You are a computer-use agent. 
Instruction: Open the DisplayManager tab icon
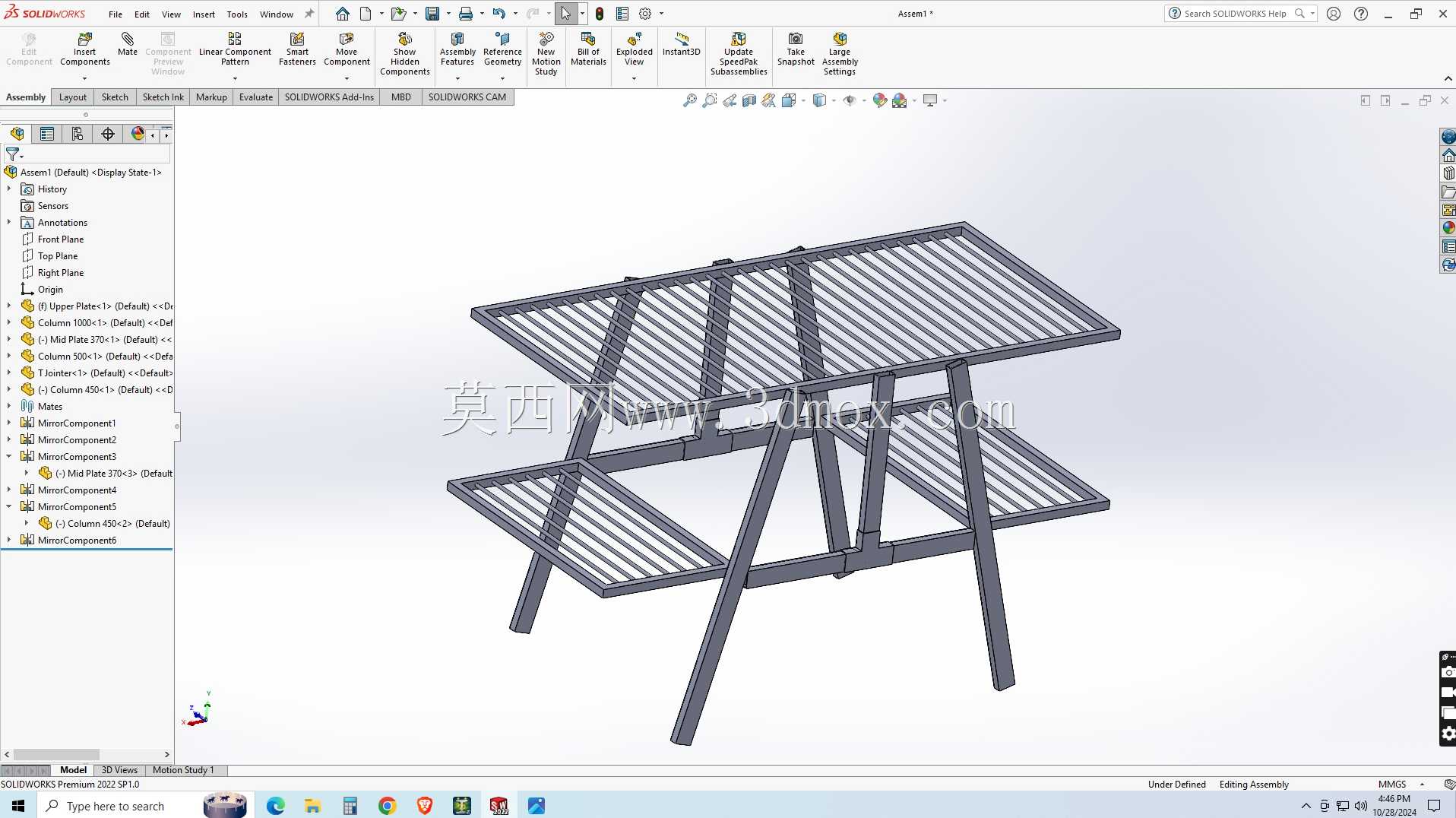pyautogui.click(x=138, y=134)
